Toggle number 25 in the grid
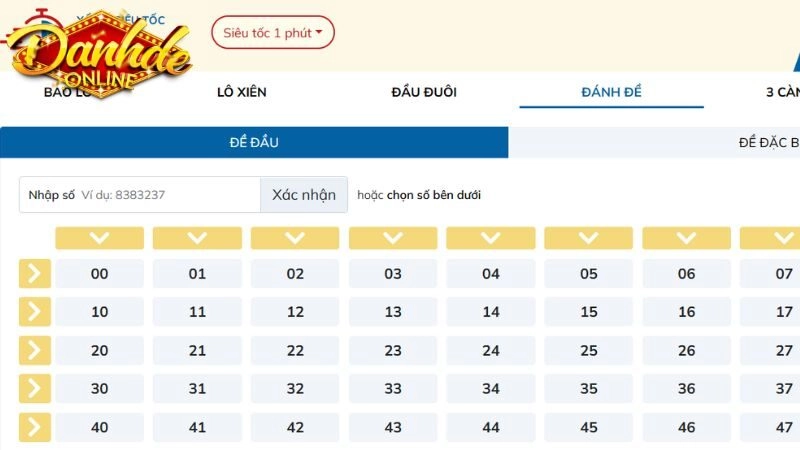Viewport: 800px width, 450px height. pyautogui.click(x=589, y=351)
